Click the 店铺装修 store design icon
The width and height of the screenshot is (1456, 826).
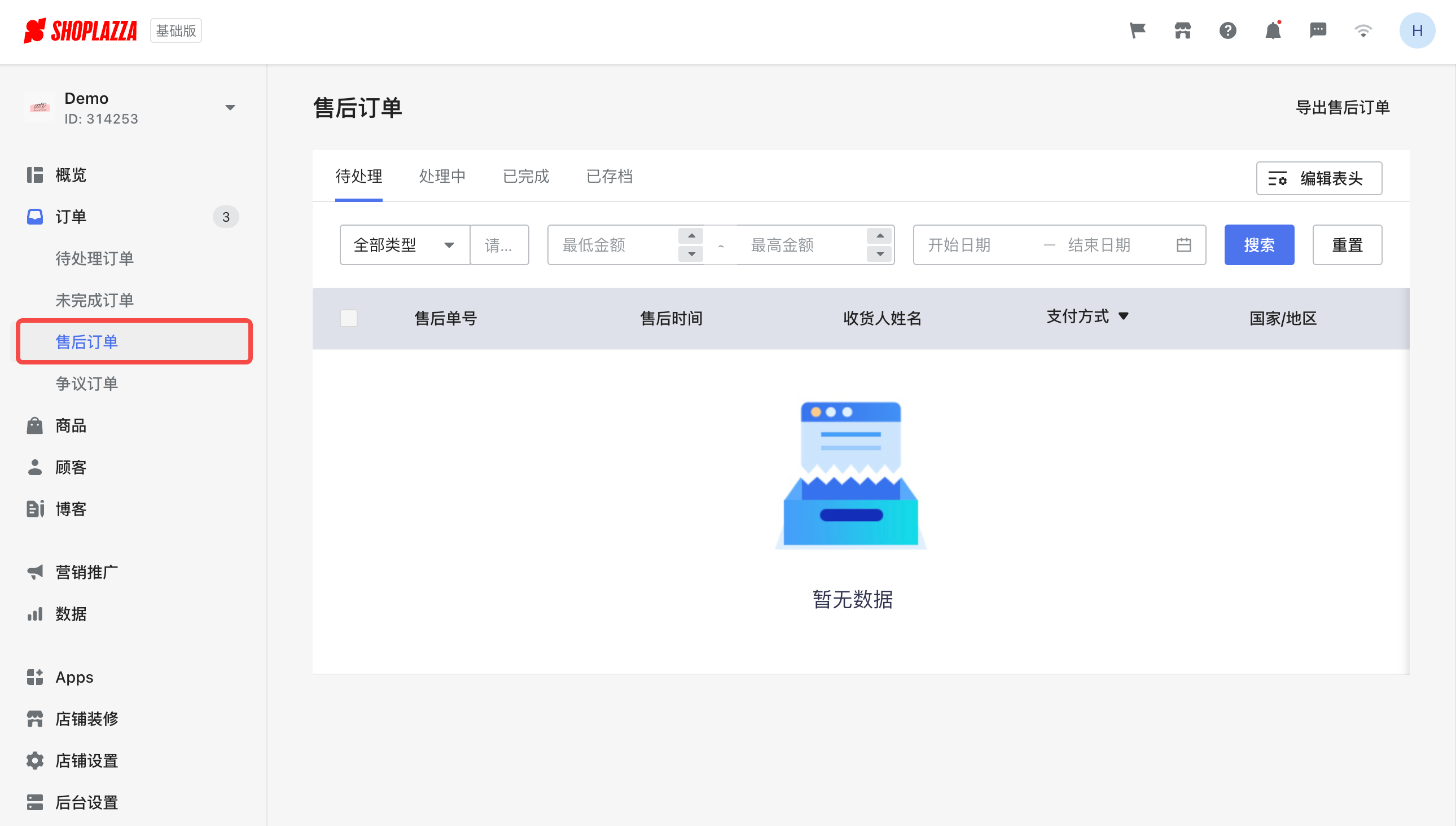34,718
